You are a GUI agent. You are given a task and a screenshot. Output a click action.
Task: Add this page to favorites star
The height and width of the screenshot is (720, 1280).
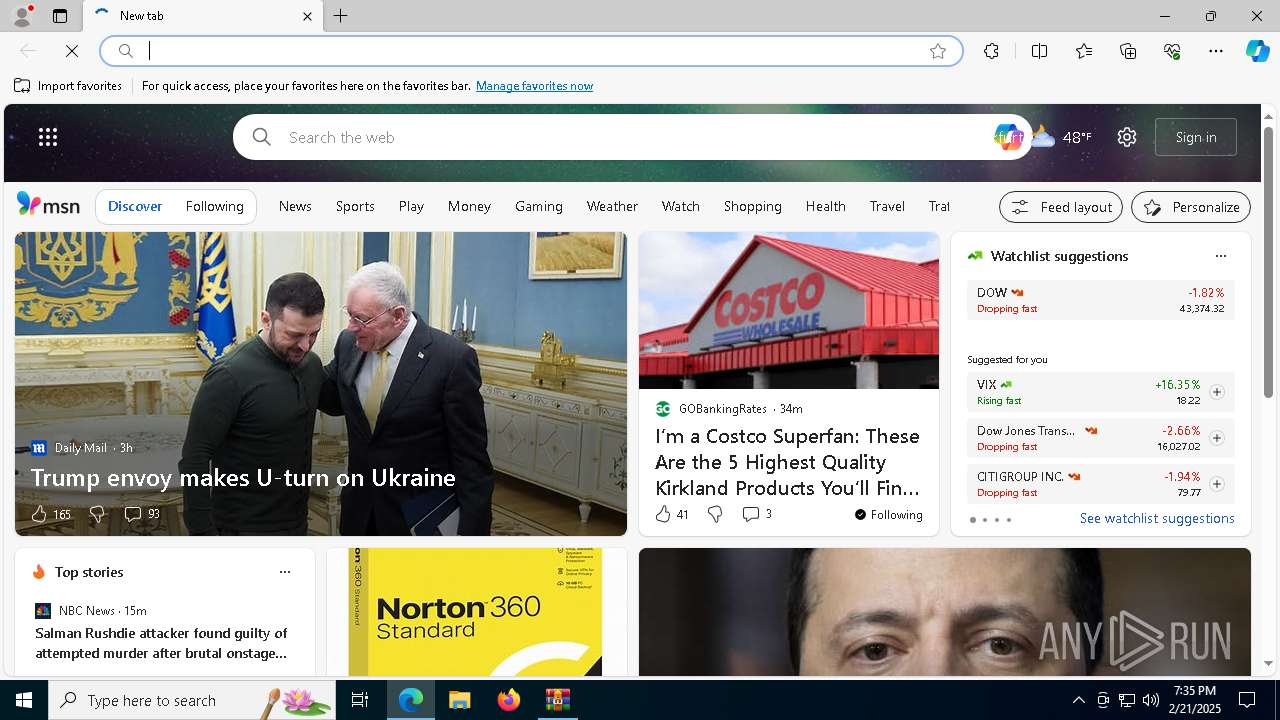click(938, 51)
